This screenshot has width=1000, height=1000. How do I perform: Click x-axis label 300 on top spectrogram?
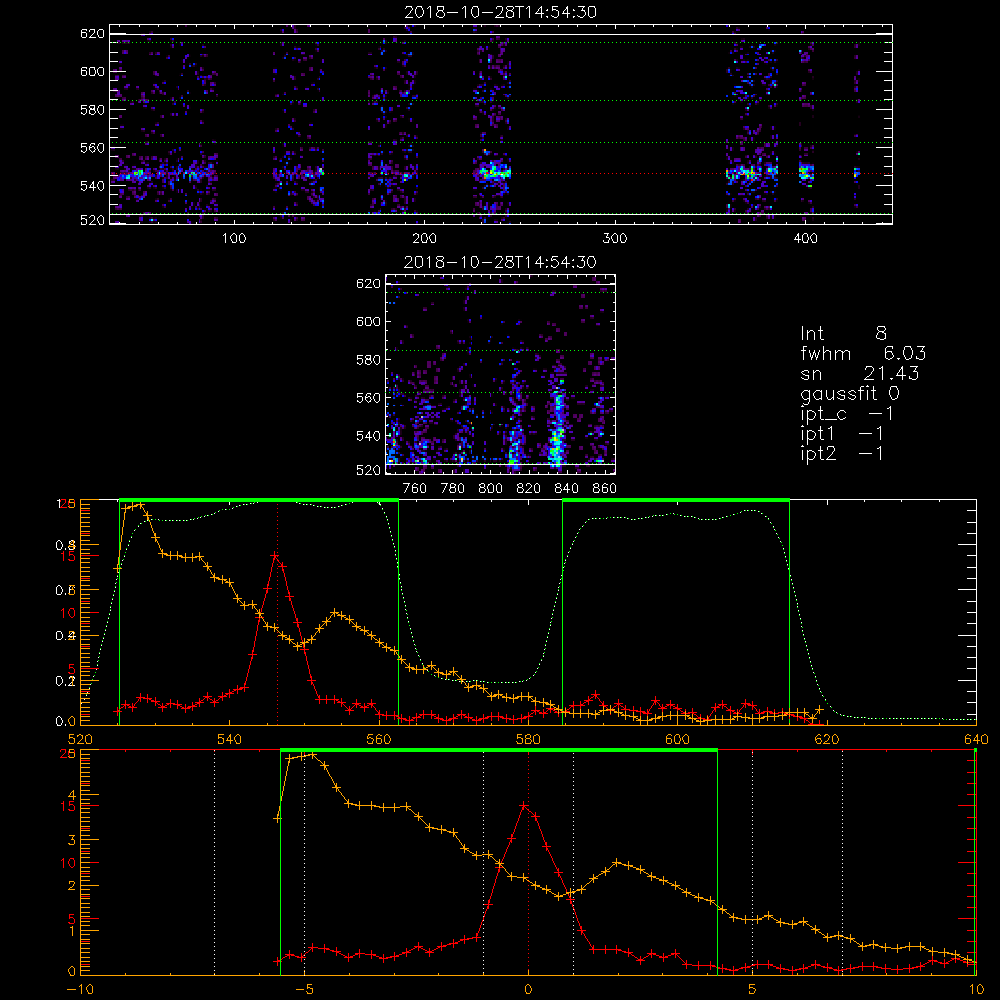coord(615,239)
